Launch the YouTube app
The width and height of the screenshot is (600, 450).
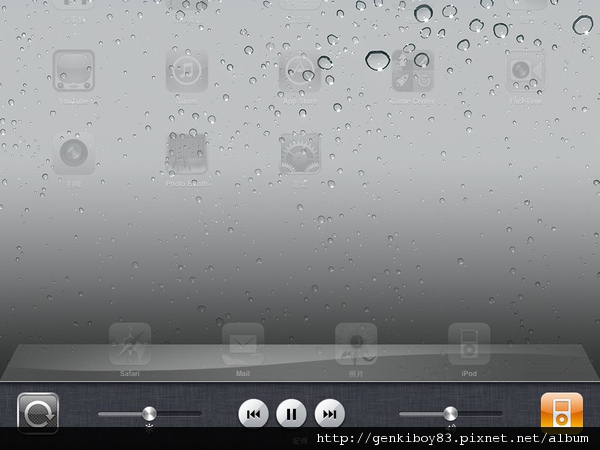[x=74, y=72]
